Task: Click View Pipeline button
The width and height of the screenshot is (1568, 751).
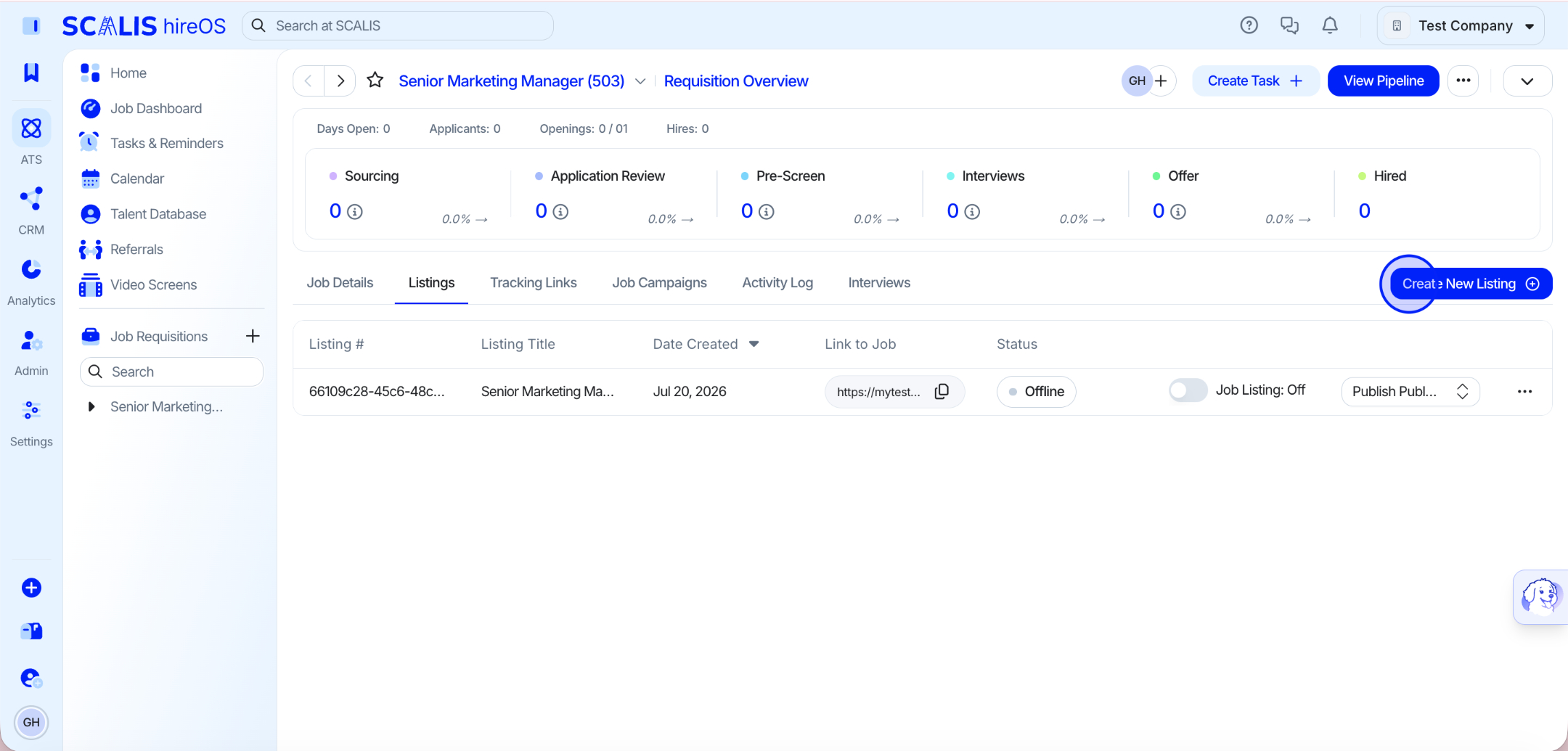Action: coord(1384,81)
